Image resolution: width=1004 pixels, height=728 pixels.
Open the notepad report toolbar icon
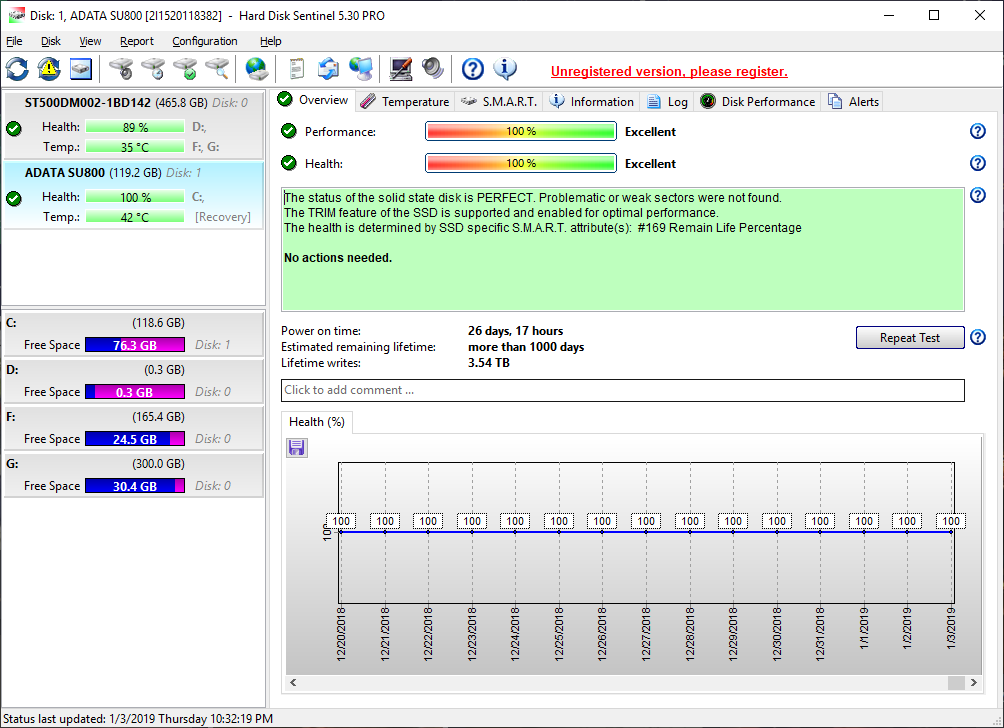click(x=296, y=69)
